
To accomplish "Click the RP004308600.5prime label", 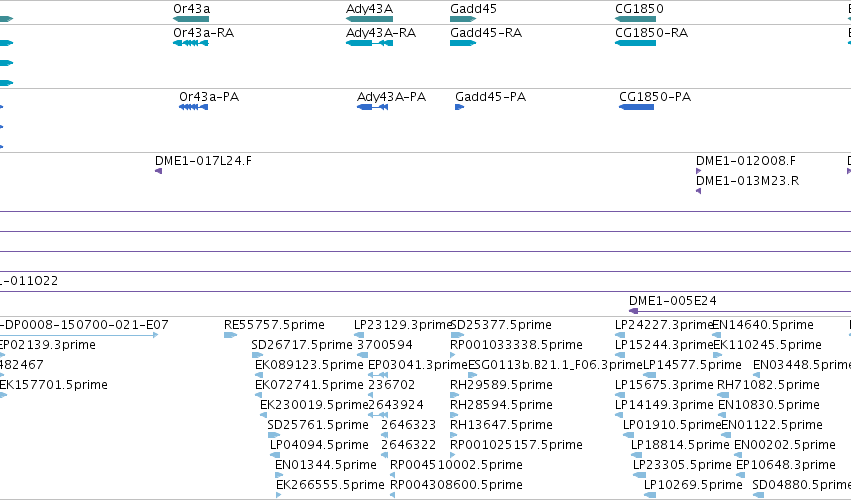I will [x=456, y=485].
